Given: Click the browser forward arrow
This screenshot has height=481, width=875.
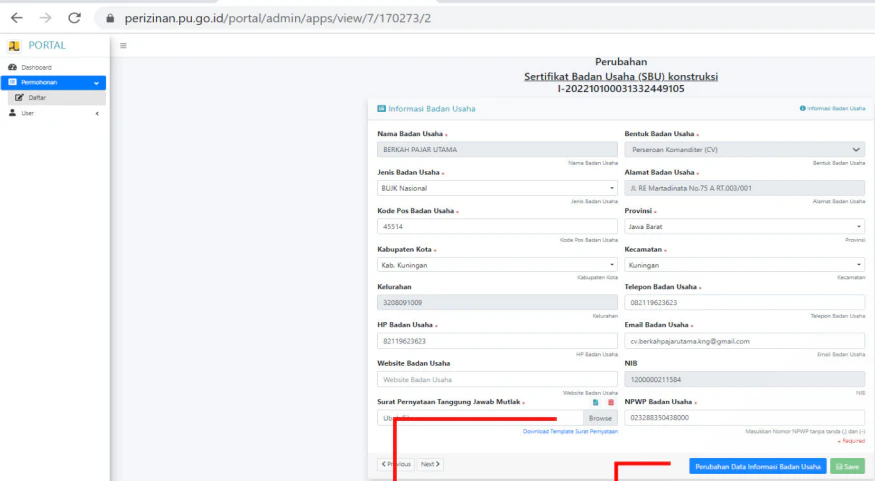Looking at the screenshot, I should click(x=45, y=18).
